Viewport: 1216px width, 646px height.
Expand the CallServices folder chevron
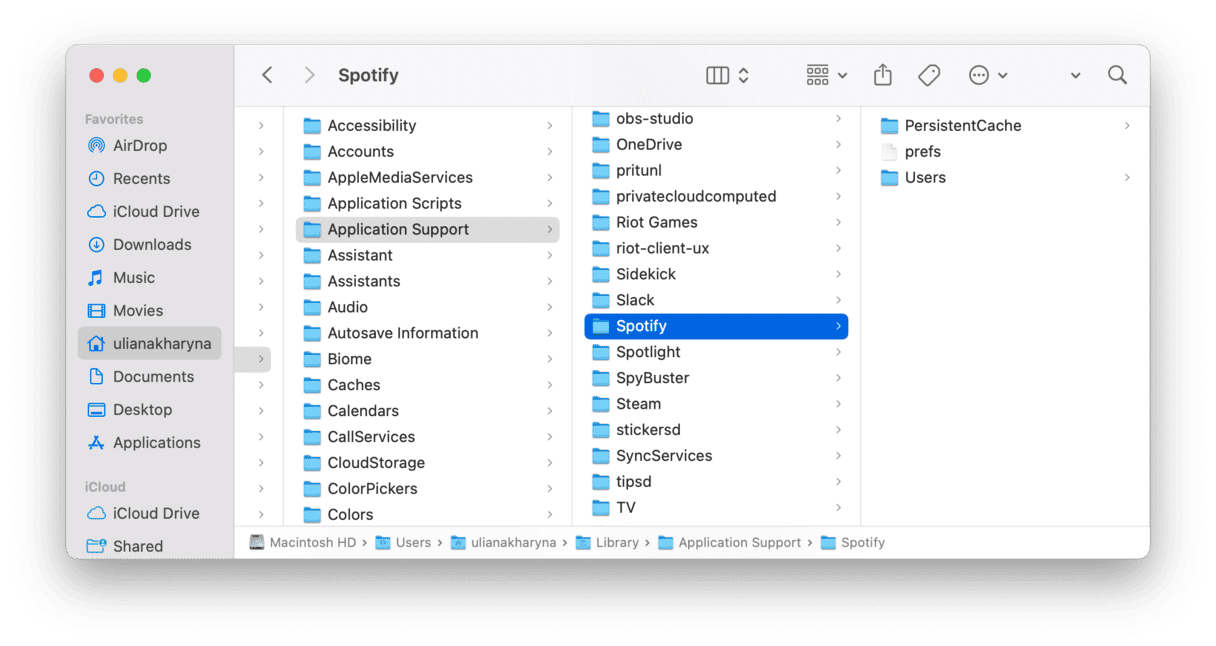click(x=550, y=437)
